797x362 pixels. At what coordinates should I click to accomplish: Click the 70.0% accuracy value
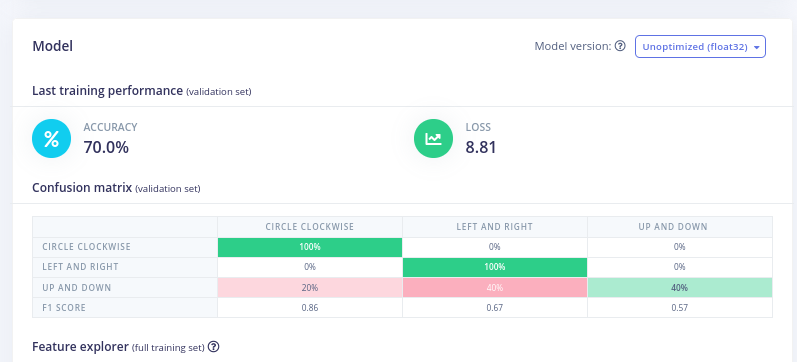pos(106,147)
